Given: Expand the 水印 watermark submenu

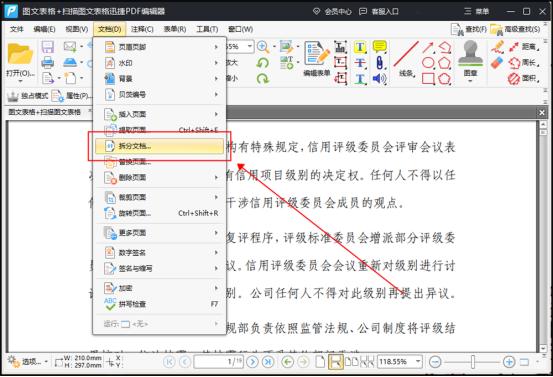Looking at the screenshot, I should click(160, 63).
